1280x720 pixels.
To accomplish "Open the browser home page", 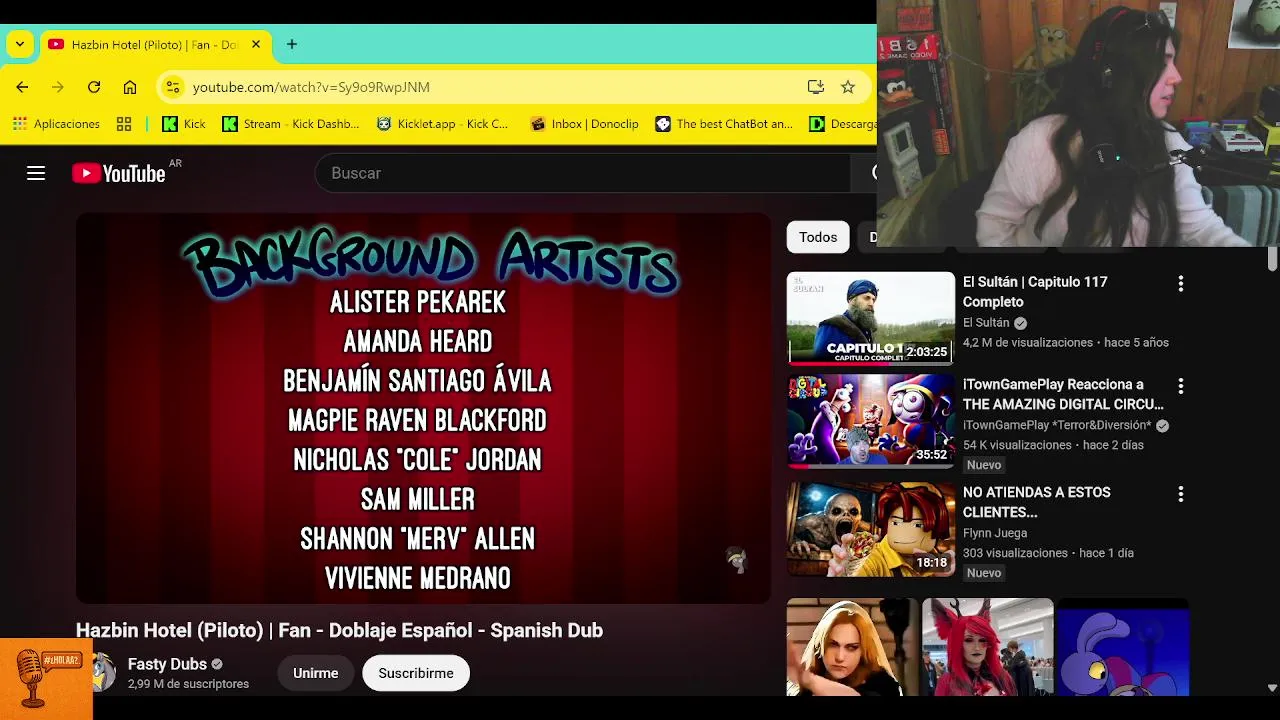I will click(x=130, y=87).
